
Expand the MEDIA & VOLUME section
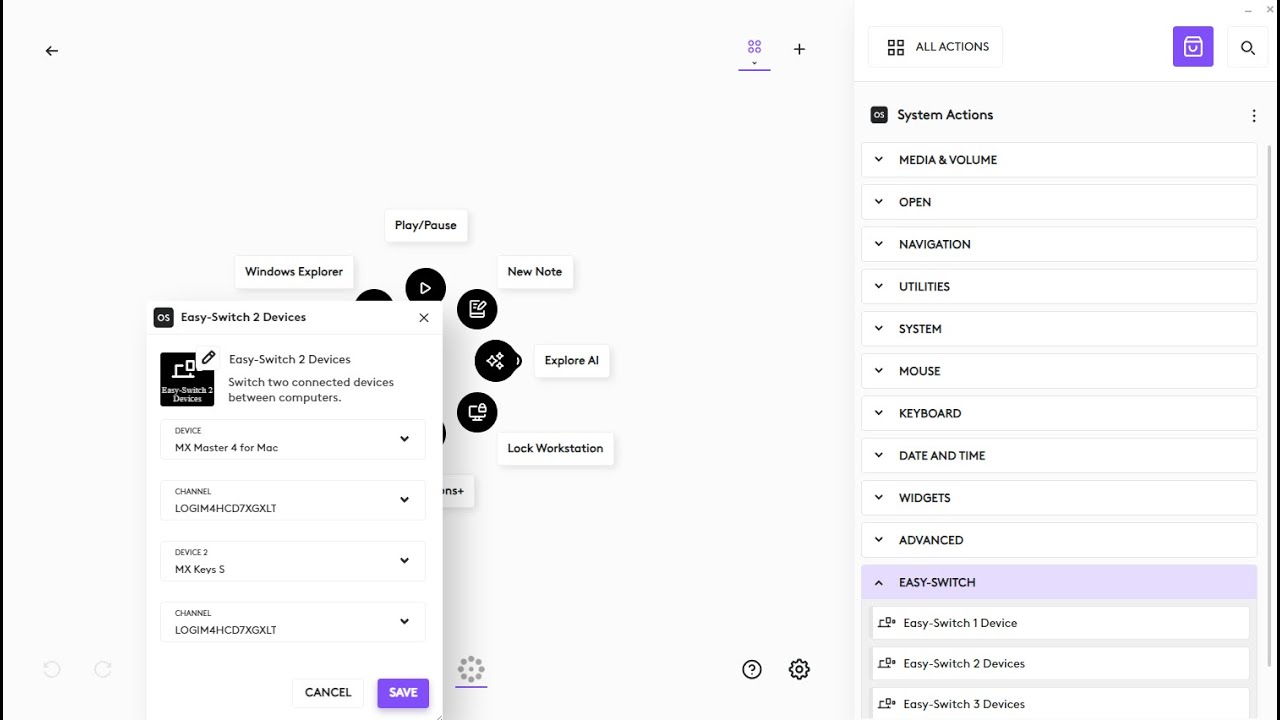(x=1059, y=160)
